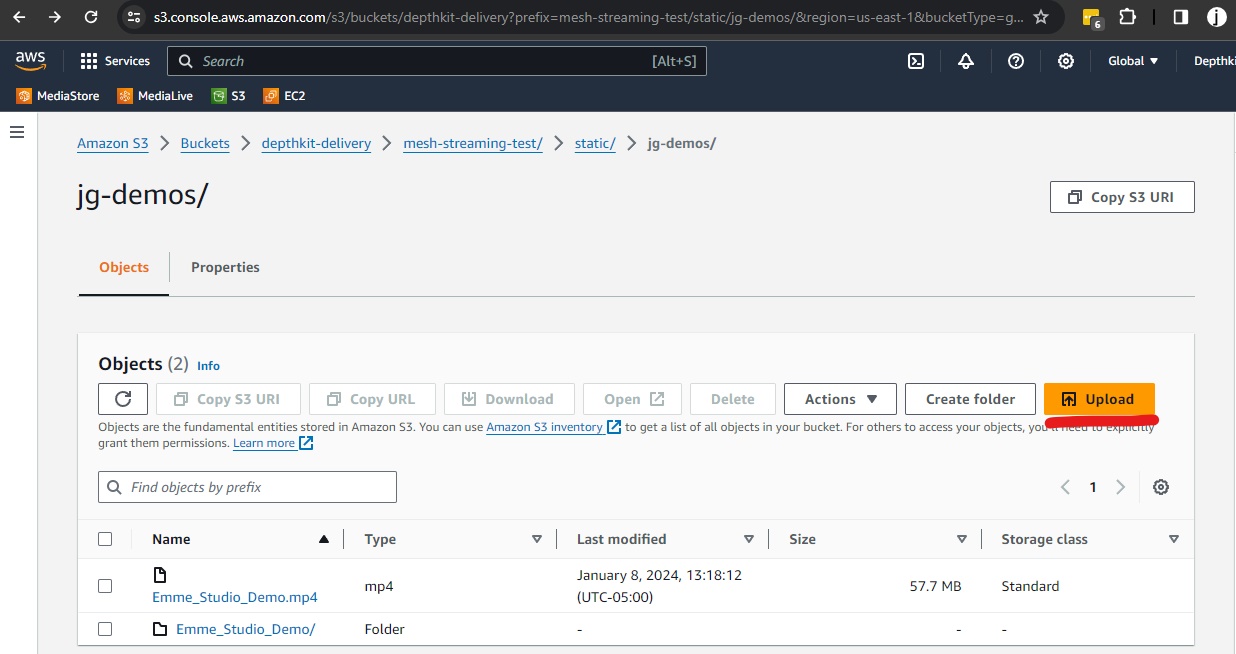Go back with the browser back arrow
1236x654 pixels.
pos(19,17)
